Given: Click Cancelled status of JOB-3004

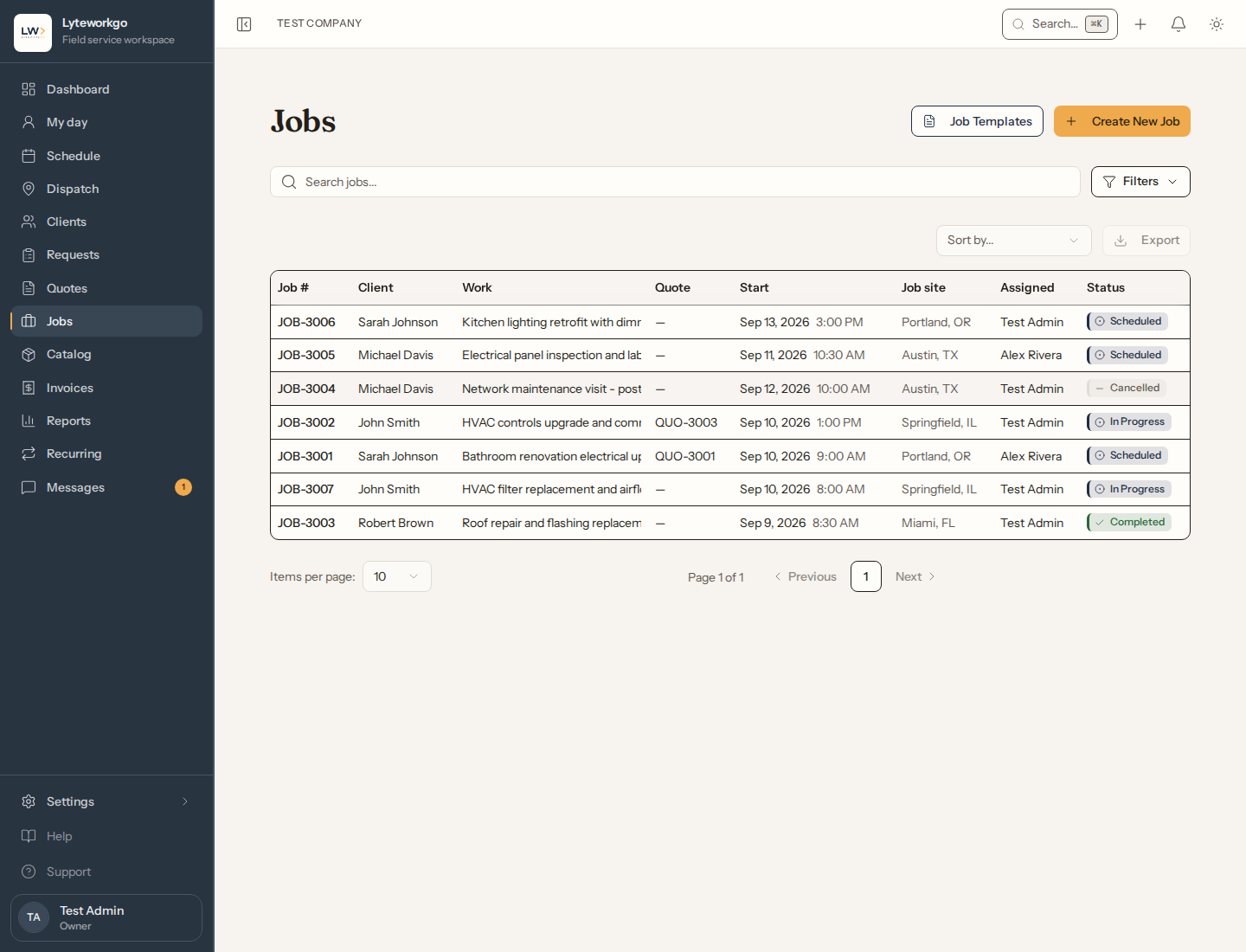Looking at the screenshot, I should [x=1127, y=389].
